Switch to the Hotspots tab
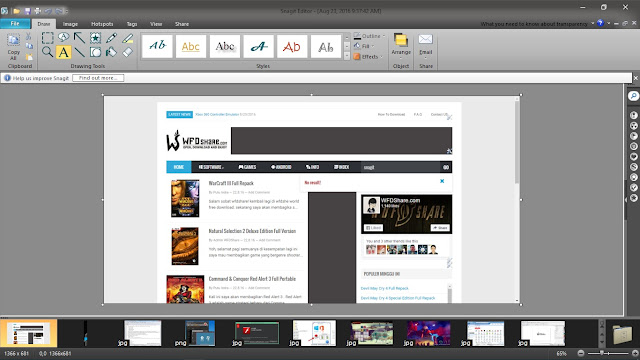 (x=102, y=24)
